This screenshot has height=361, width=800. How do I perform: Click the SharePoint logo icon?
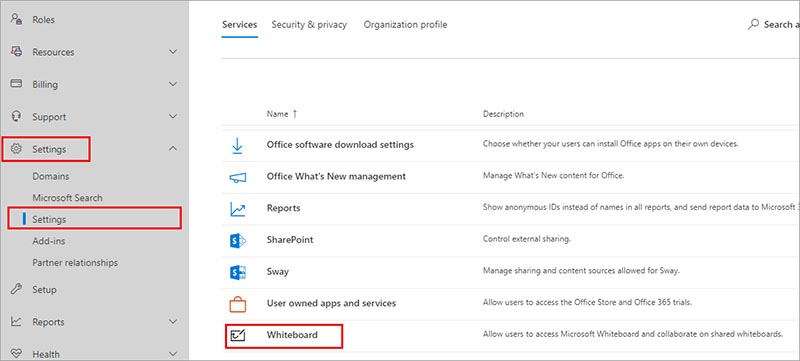click(x=238, y=241)
